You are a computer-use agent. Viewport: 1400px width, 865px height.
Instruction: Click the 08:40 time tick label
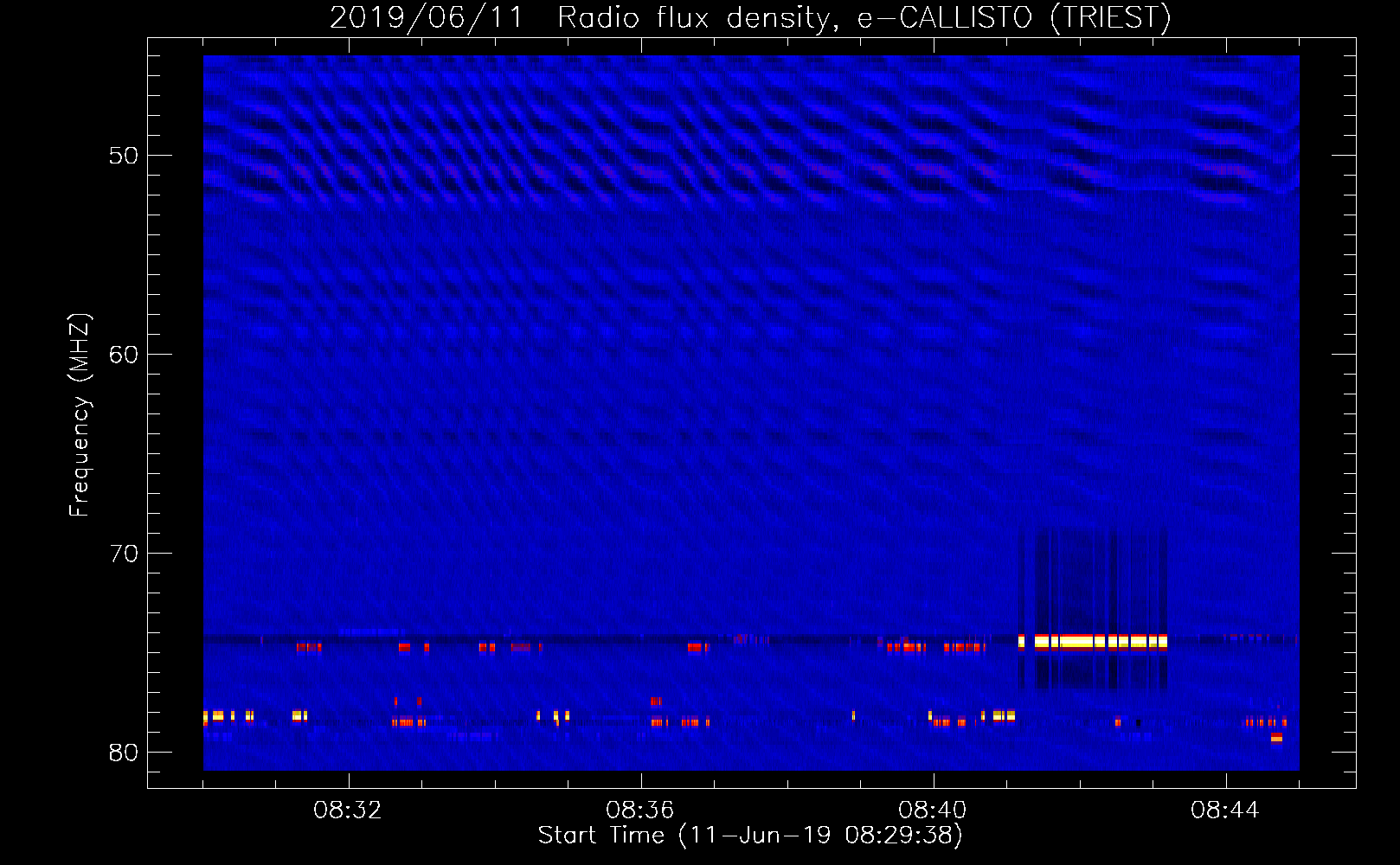coord(933,811)
